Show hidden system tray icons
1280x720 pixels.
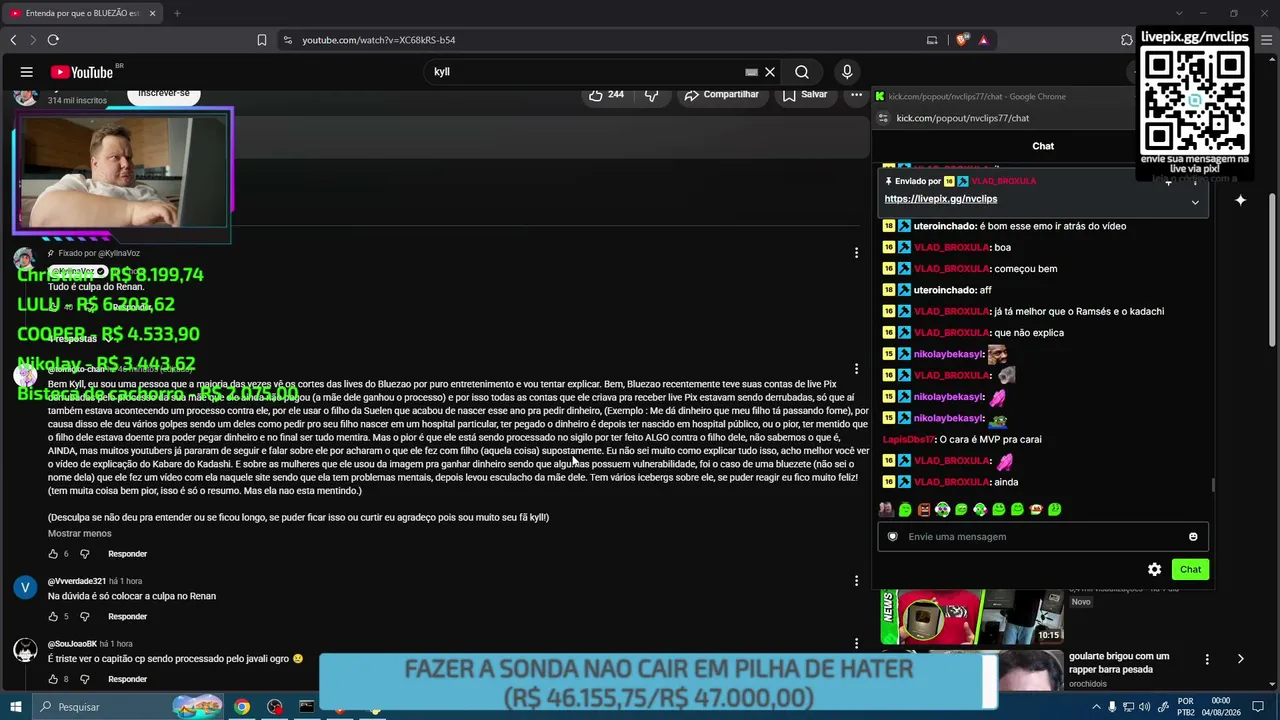point(1096,707)
